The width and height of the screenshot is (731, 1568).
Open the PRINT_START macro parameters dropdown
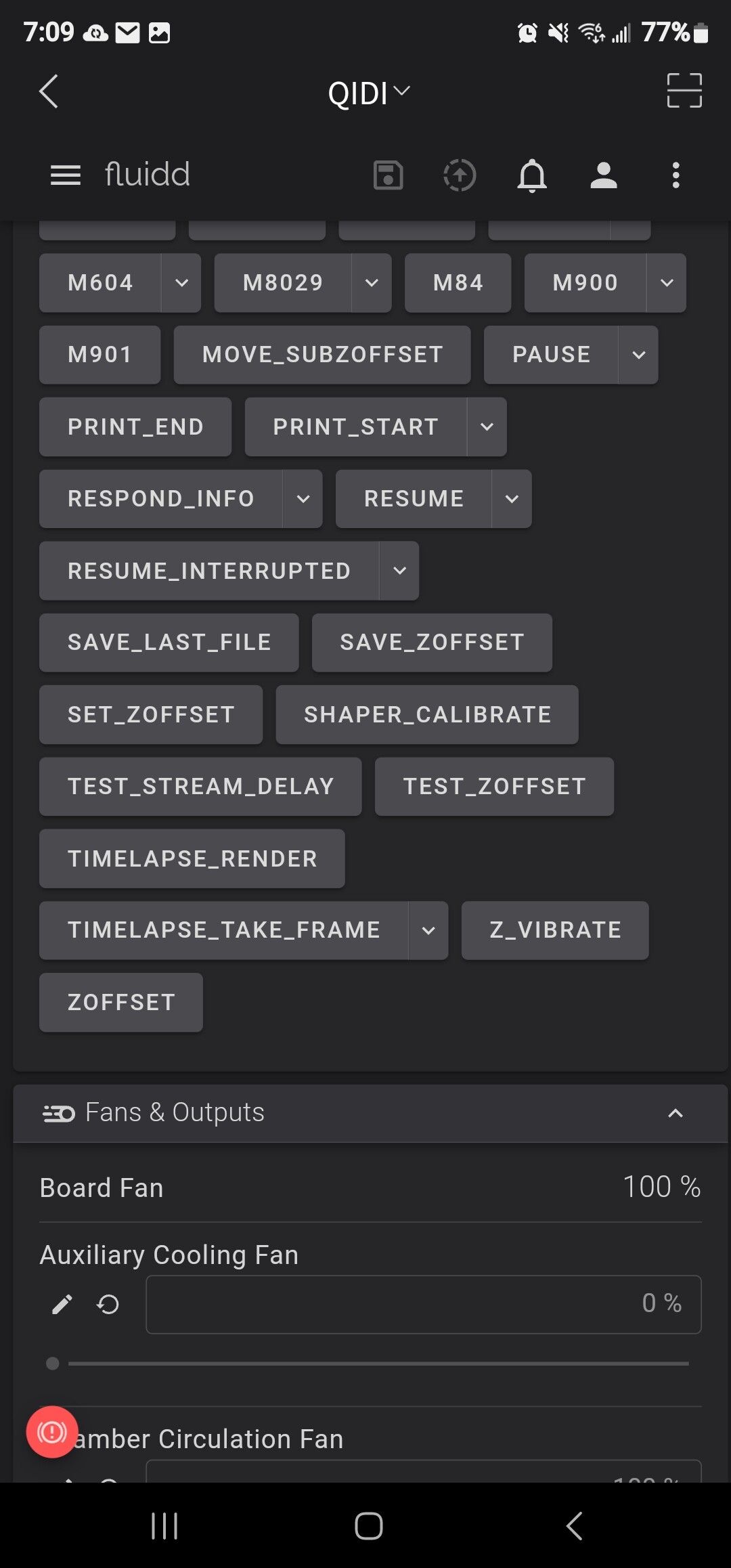487,427
